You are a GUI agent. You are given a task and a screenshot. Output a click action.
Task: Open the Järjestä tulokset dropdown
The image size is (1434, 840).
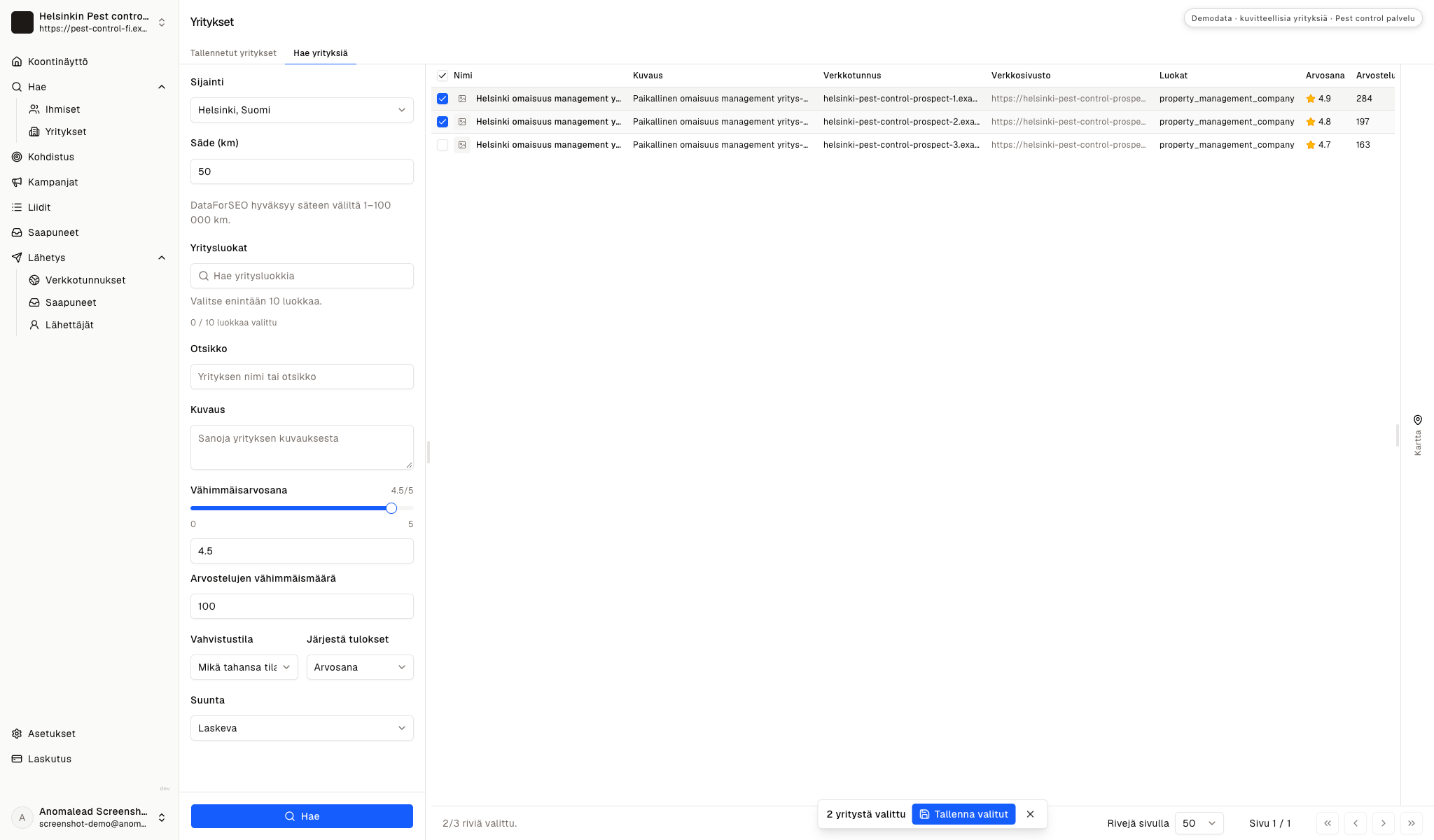360,667
